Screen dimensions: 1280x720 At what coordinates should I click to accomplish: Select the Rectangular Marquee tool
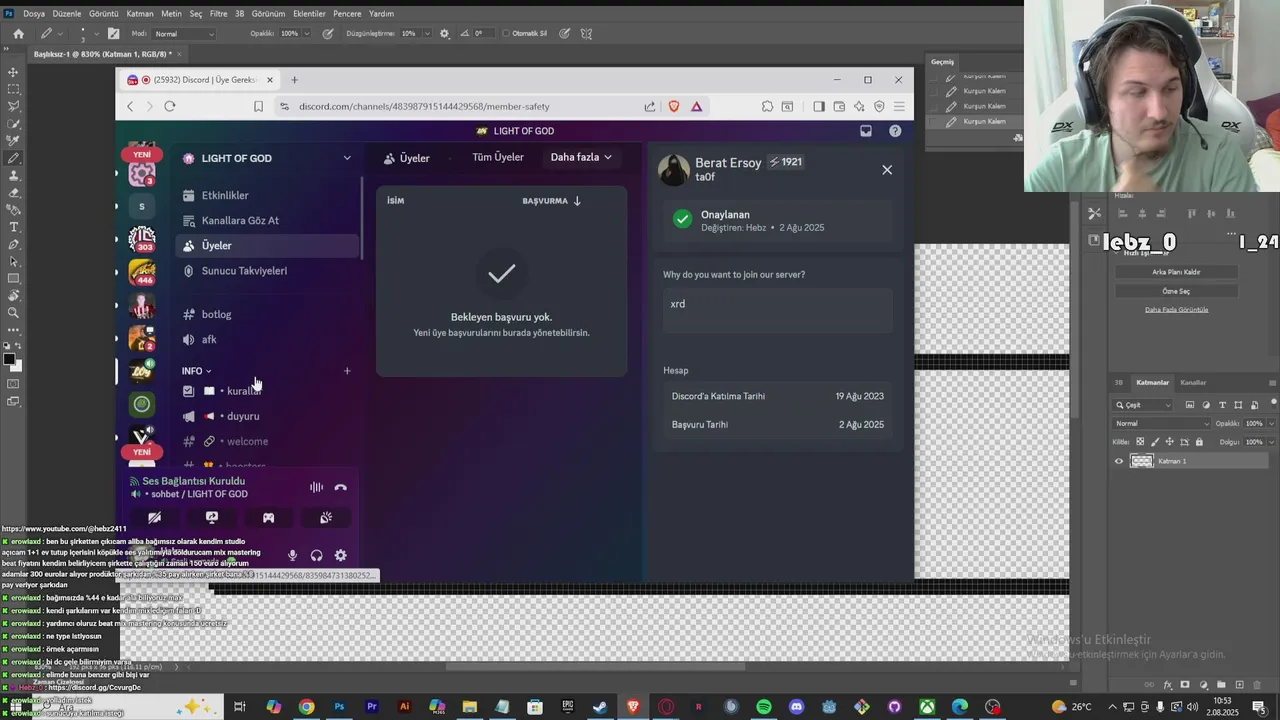(x=13, y=89)
